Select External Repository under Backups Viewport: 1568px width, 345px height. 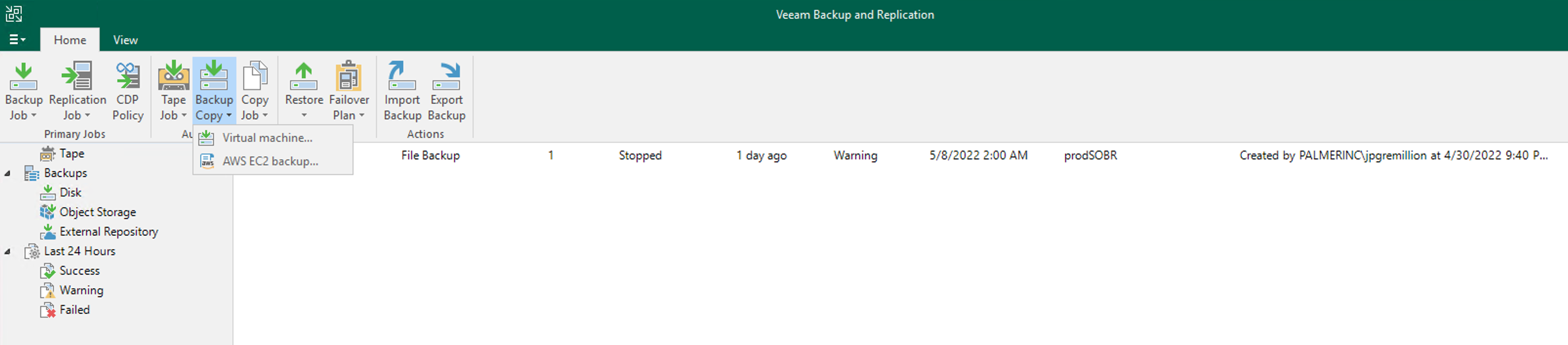108,232
